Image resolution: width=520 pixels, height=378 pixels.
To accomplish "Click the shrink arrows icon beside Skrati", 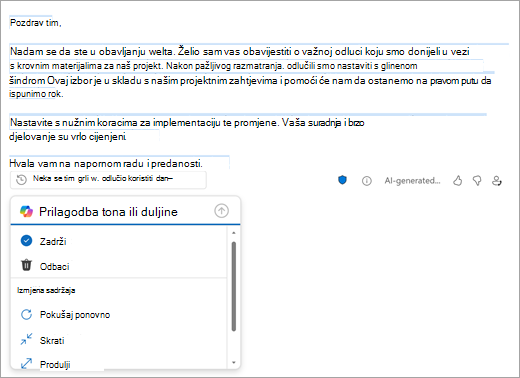I will click(26, 339).
